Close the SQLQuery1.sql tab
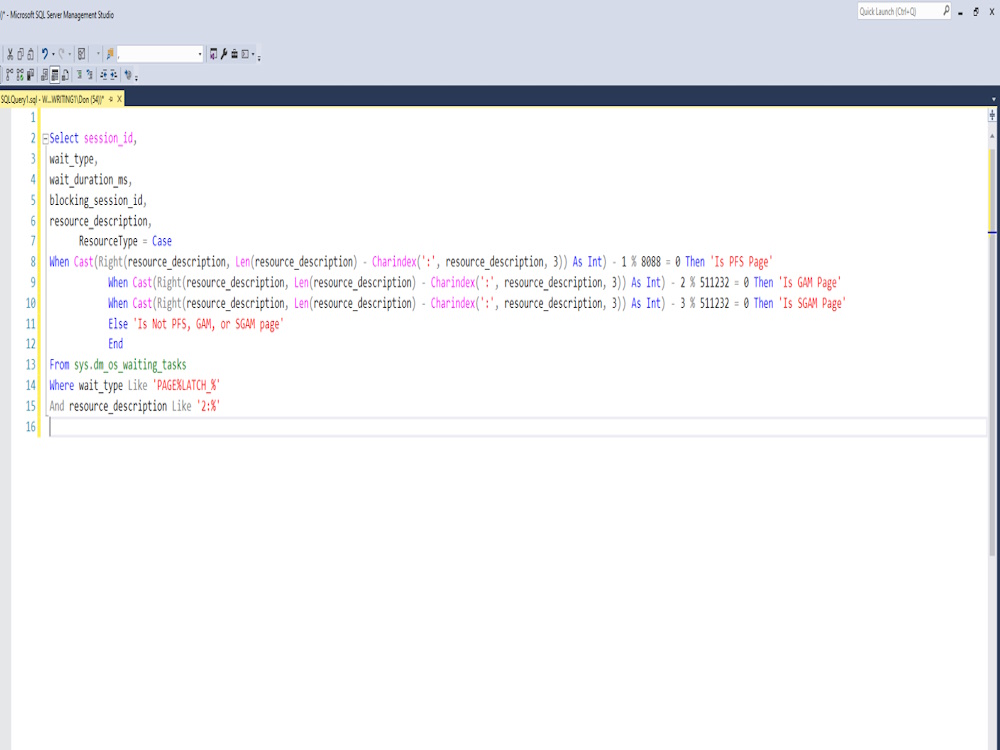The height and width of the screenshot is (750, 1000). pos(119,99)
